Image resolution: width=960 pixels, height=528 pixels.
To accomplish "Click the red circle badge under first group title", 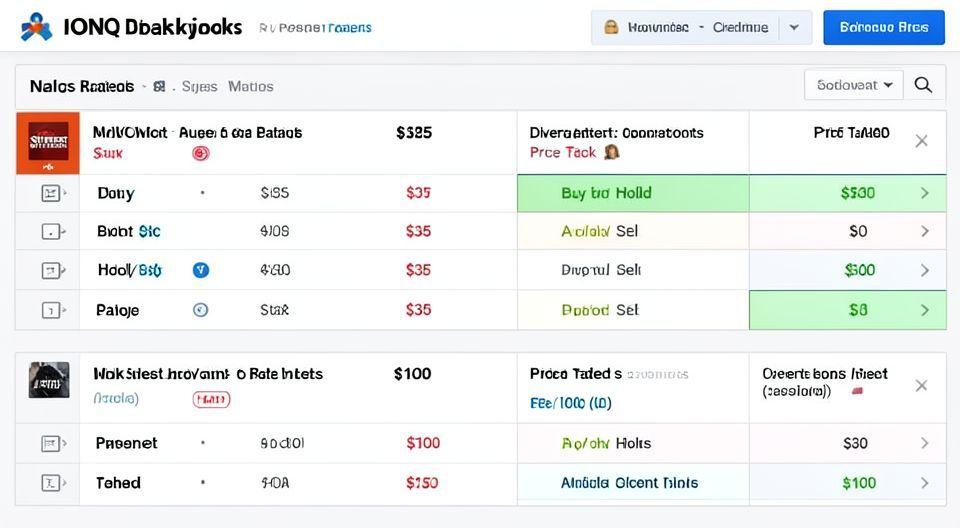I will pyautogui.click(x=199, y=153).
